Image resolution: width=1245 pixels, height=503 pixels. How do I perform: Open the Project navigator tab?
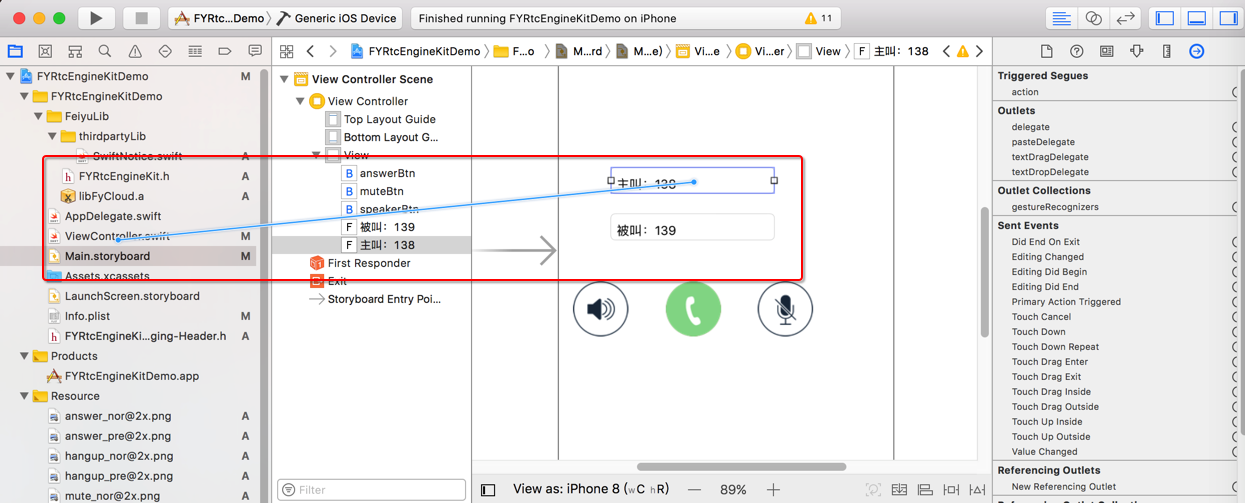pos(15,51)
